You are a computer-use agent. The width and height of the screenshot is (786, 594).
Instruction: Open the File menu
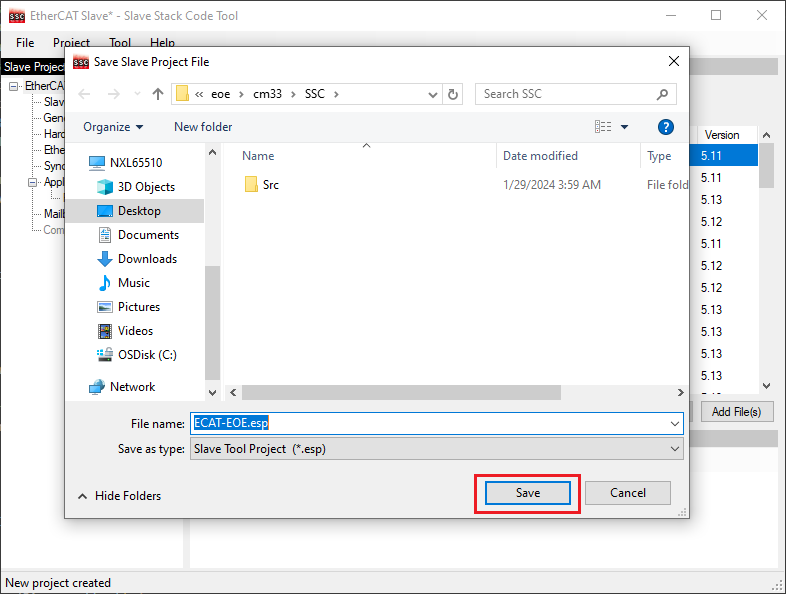[x=25, y=43]
